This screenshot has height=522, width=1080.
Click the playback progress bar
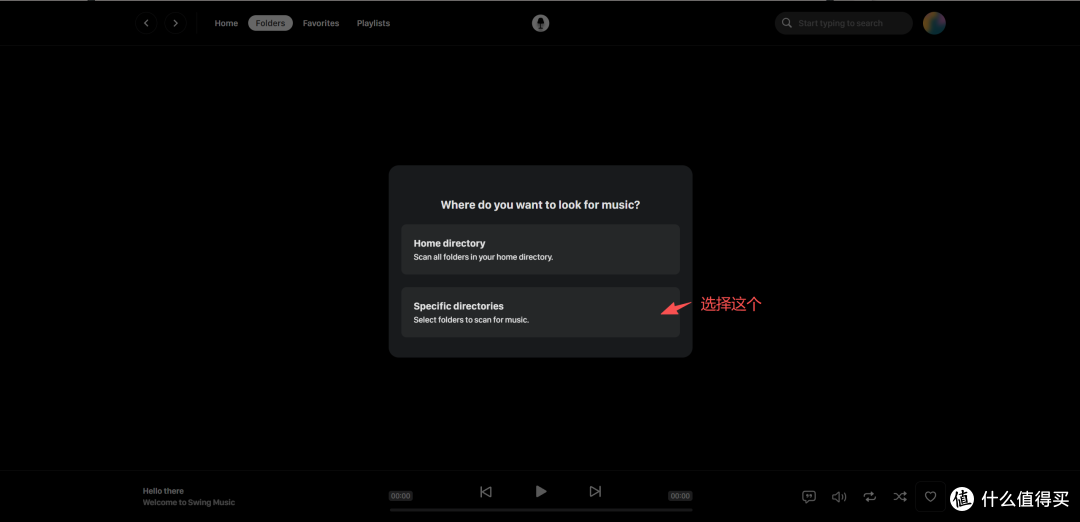point(541,510)
